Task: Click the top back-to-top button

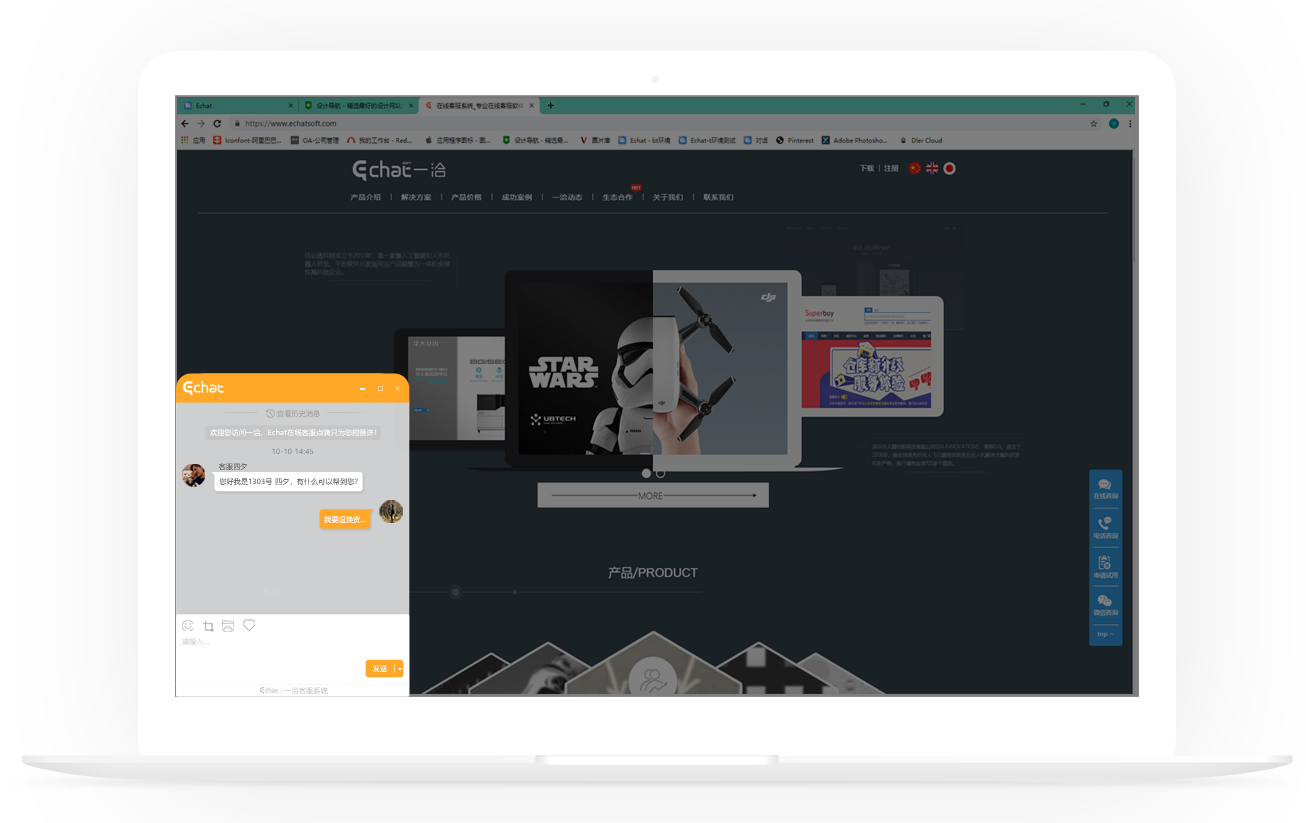Action: coord(1105,634)
